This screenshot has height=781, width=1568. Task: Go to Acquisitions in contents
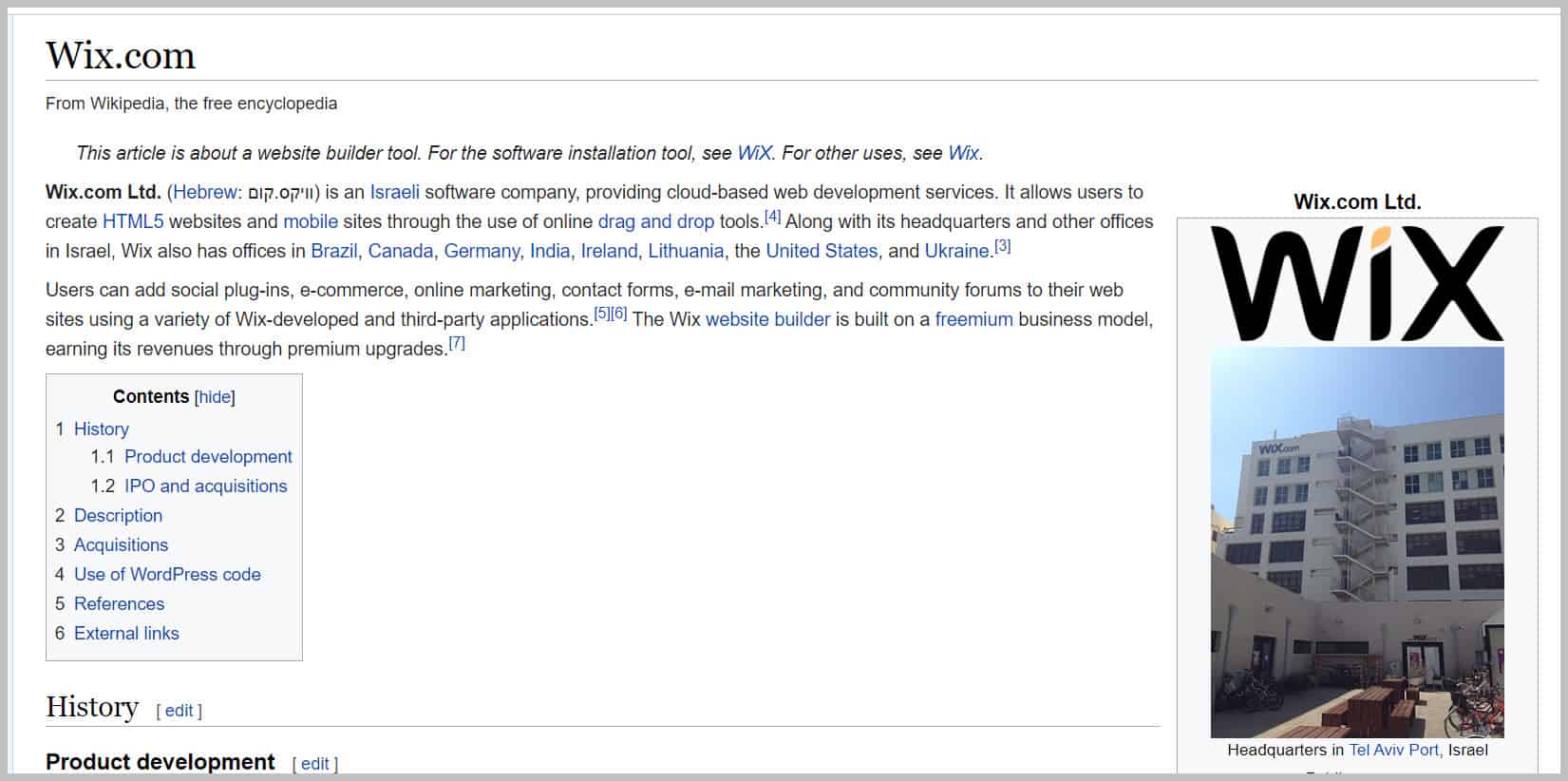click(121, 544)
